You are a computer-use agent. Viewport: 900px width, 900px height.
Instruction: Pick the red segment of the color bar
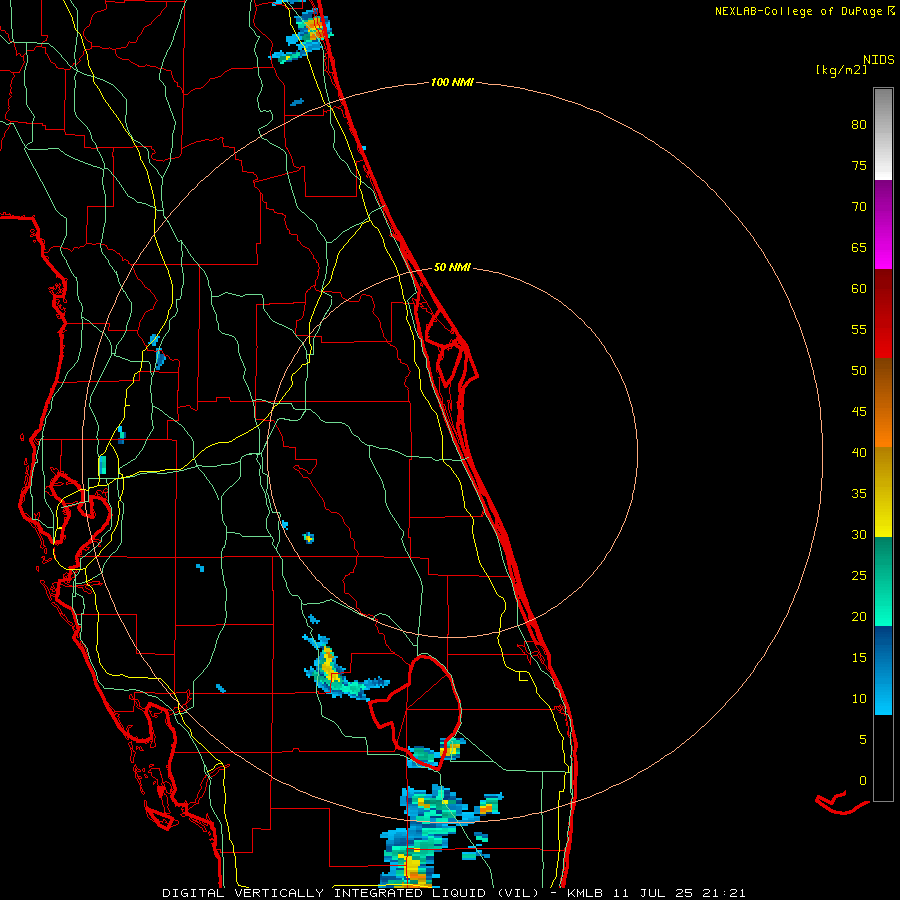[883, 314]
